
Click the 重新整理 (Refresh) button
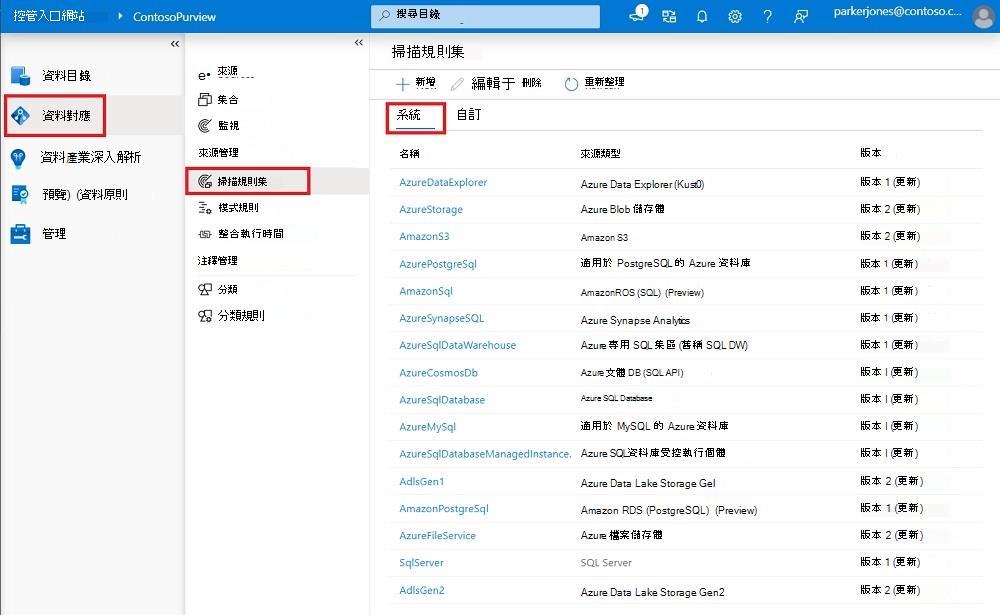coord(594,83)
